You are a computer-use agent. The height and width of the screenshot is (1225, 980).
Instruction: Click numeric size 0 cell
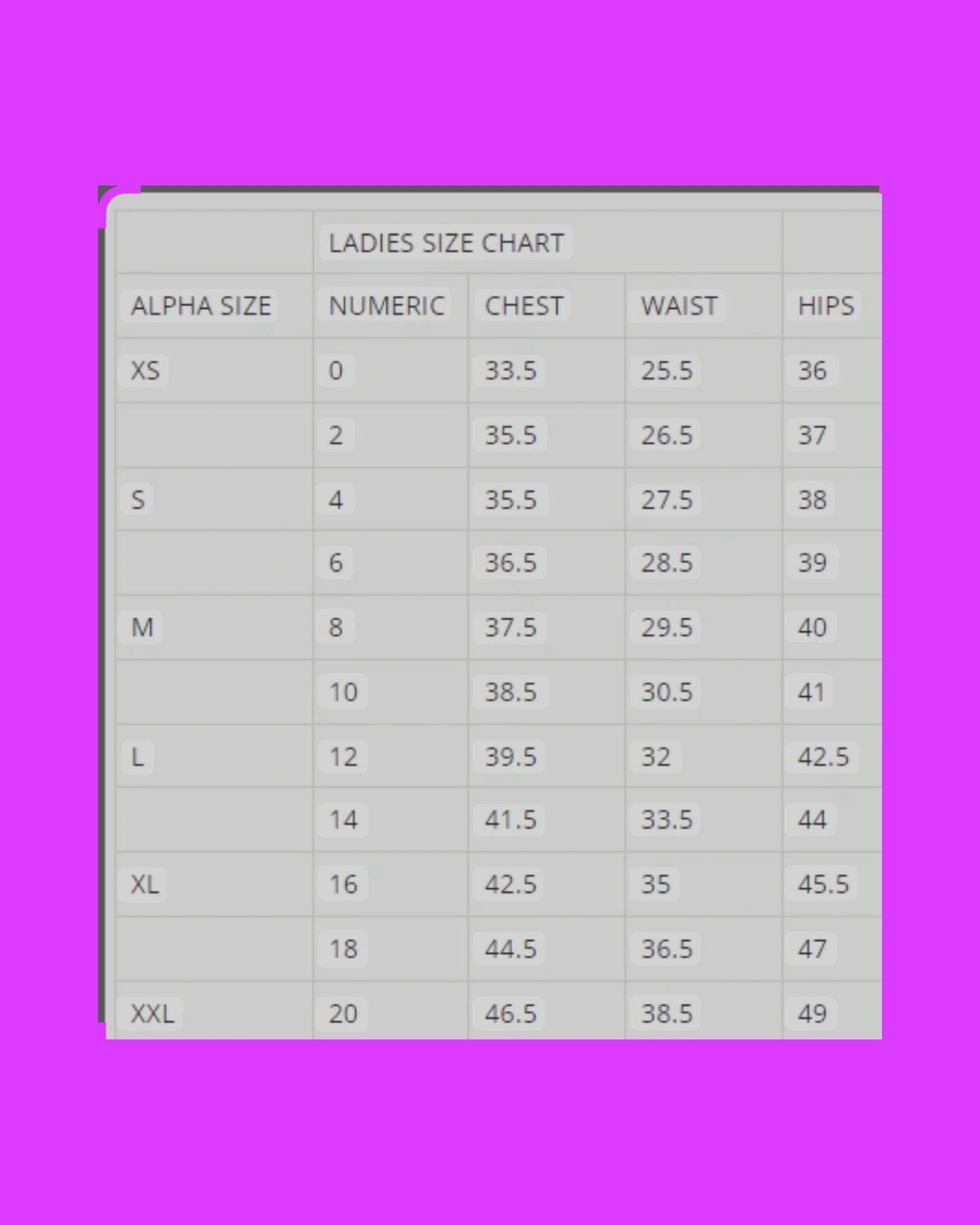pyautogui.click(x=336, y=371)
